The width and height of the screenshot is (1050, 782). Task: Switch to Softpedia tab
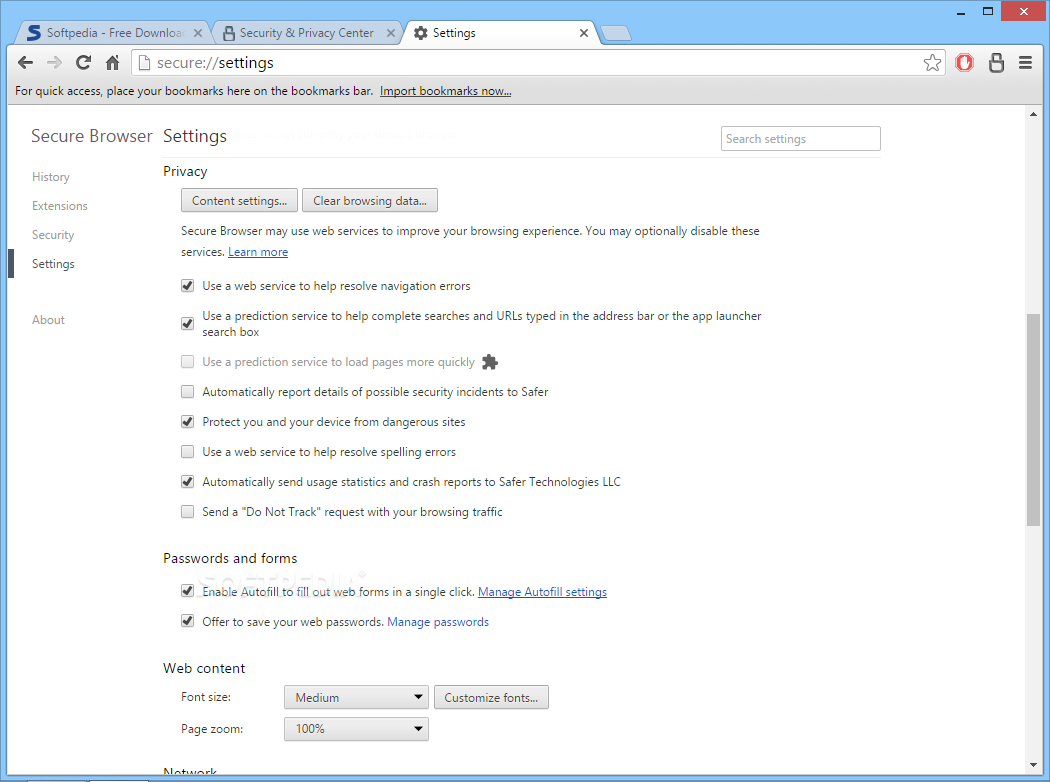point(112,33)
